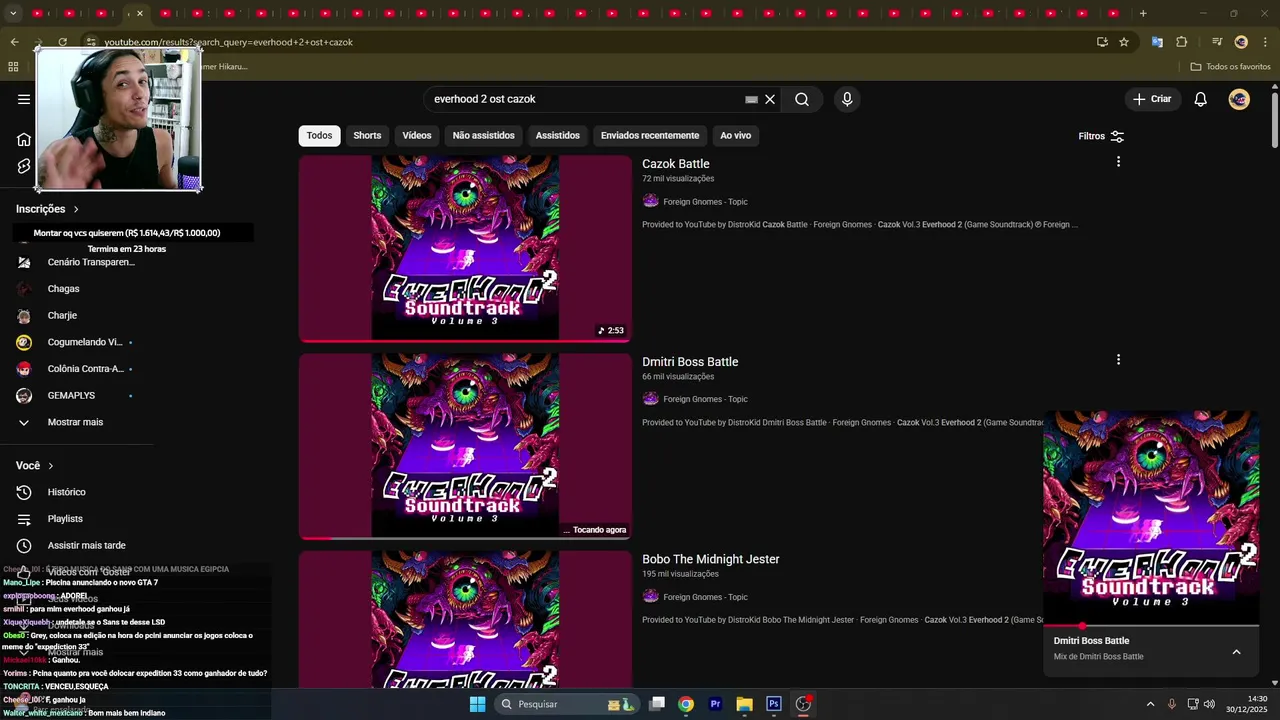Open Todos os favoritos bookmarks folder
The height and width of the screenshot is (720, 1280).
point(1230,67)
